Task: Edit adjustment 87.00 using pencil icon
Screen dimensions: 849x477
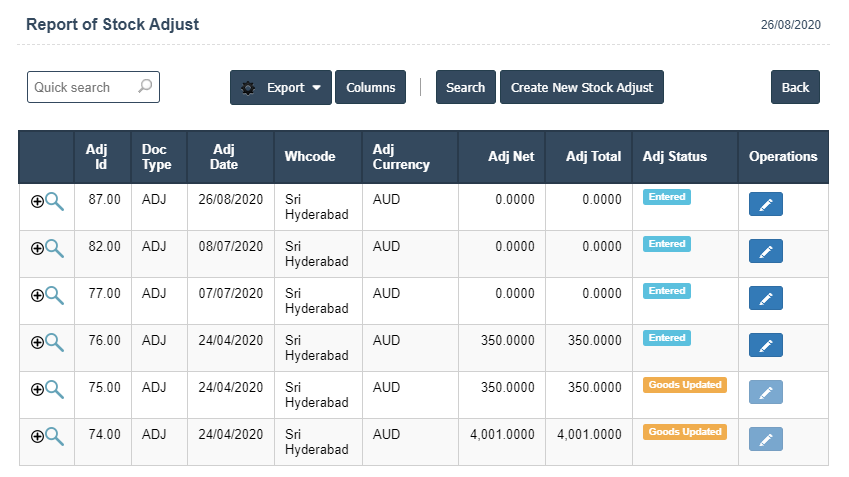Action: pyautogui.click(x=765, y=205)
